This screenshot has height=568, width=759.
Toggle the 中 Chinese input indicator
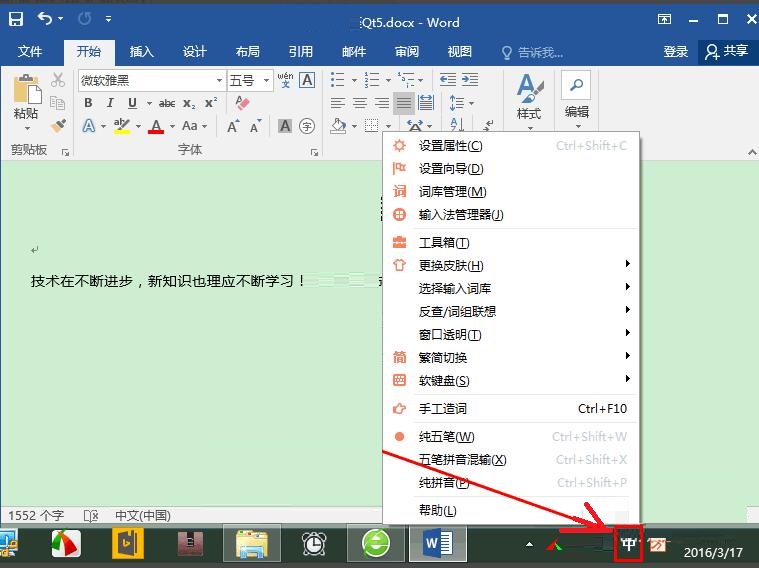coord(628,544)
